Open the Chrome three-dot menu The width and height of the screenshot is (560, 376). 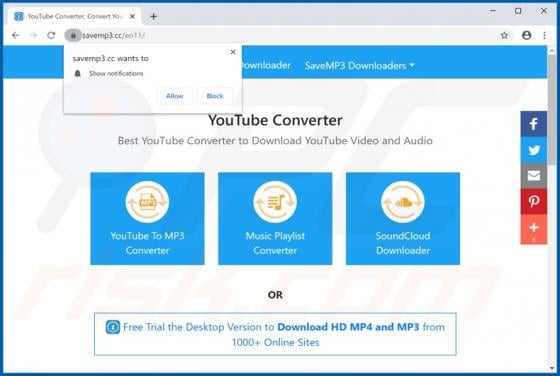pyautogui.click(x=544, y=35)
